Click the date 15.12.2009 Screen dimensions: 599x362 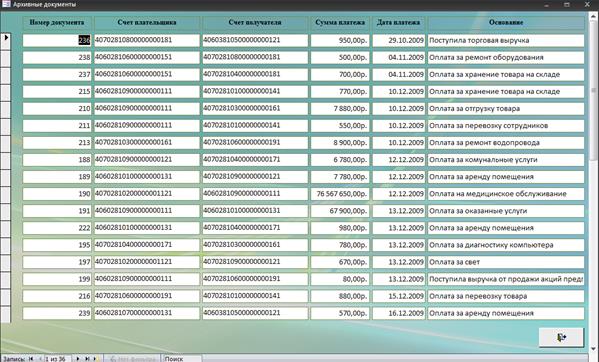(398, 296)
